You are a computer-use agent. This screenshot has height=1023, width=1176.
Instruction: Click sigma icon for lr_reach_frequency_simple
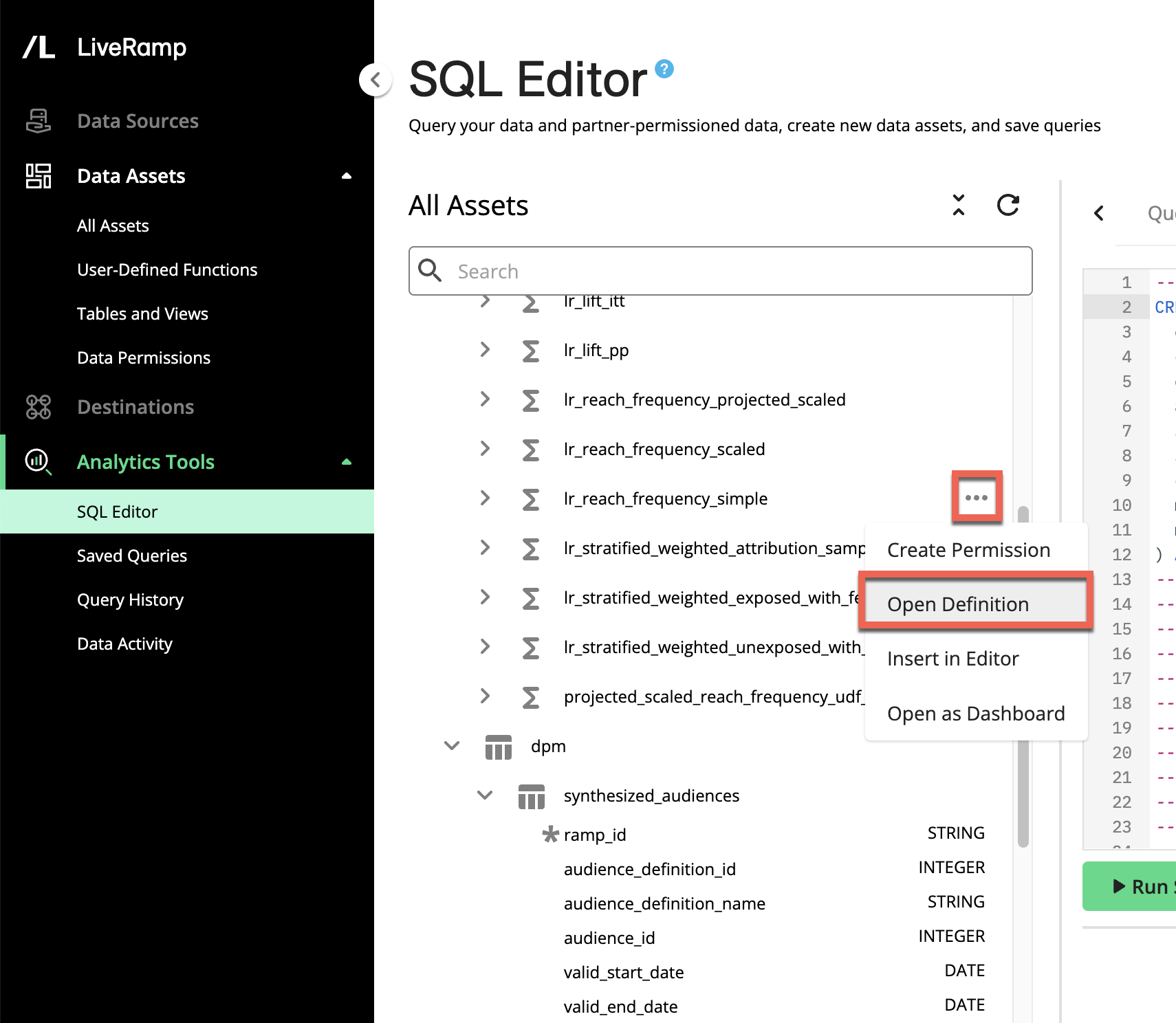click(x=530, y=499)
